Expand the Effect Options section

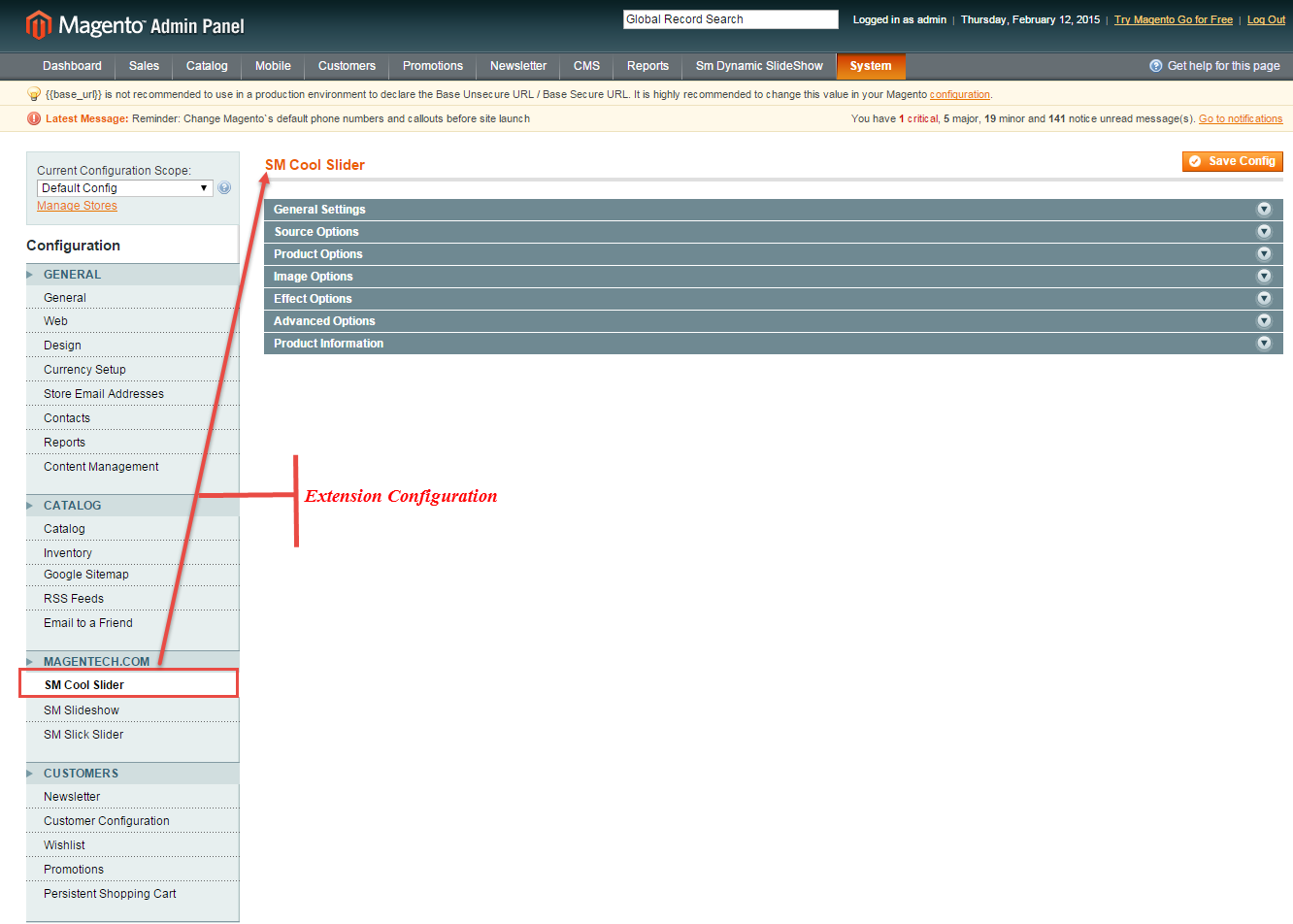click(774, 299)
